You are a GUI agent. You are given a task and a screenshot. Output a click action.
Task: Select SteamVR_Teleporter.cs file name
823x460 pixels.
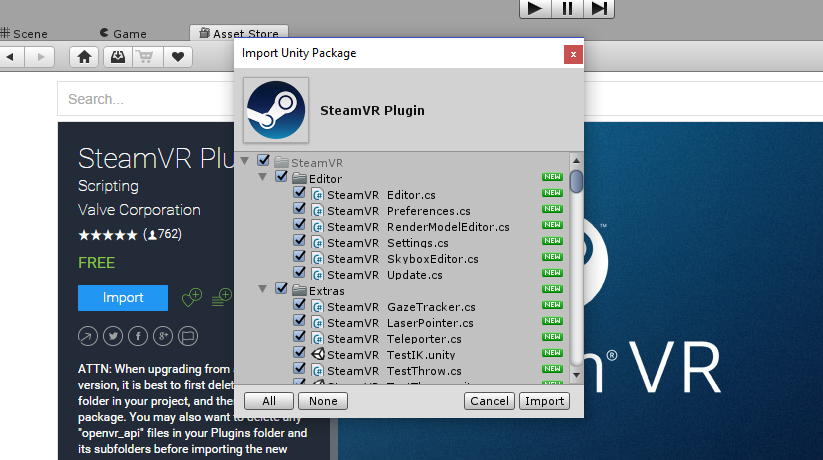[395, 339]
